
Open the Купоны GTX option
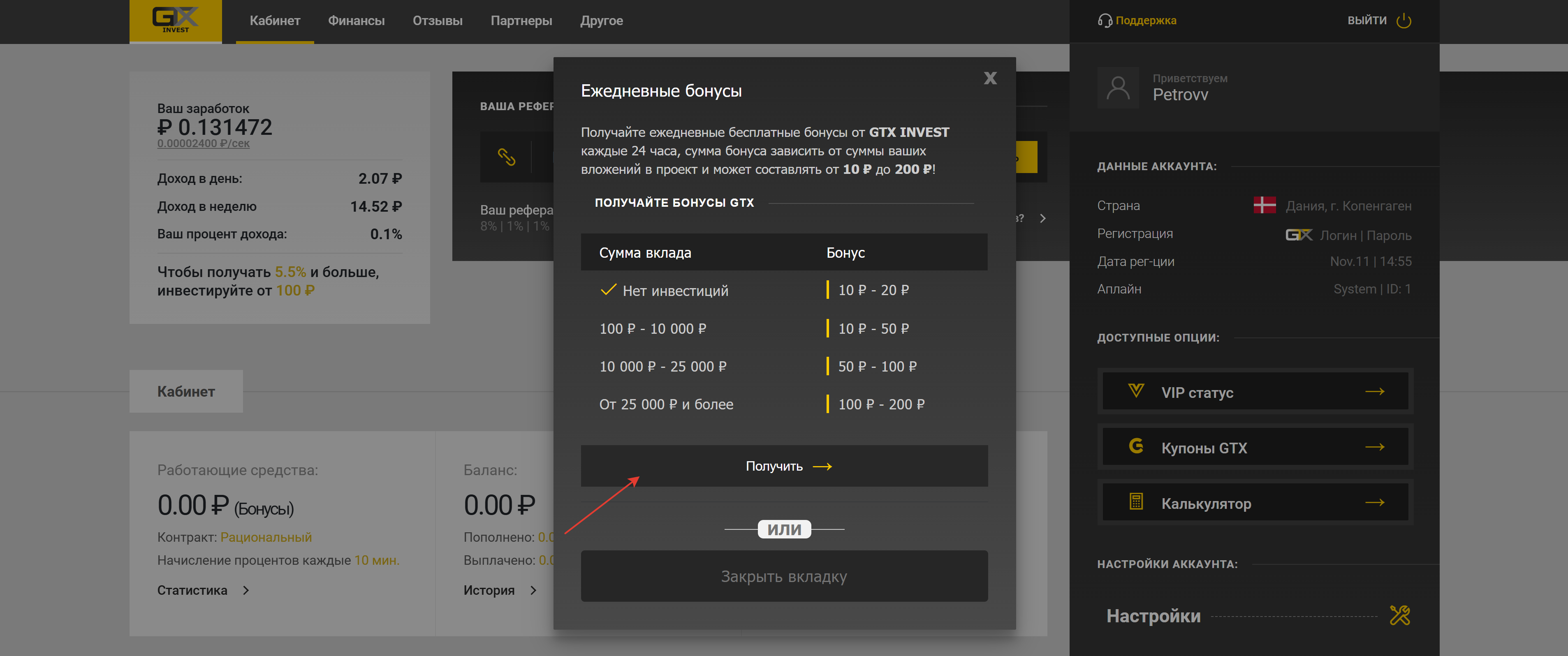click(x=1255, y=447)
